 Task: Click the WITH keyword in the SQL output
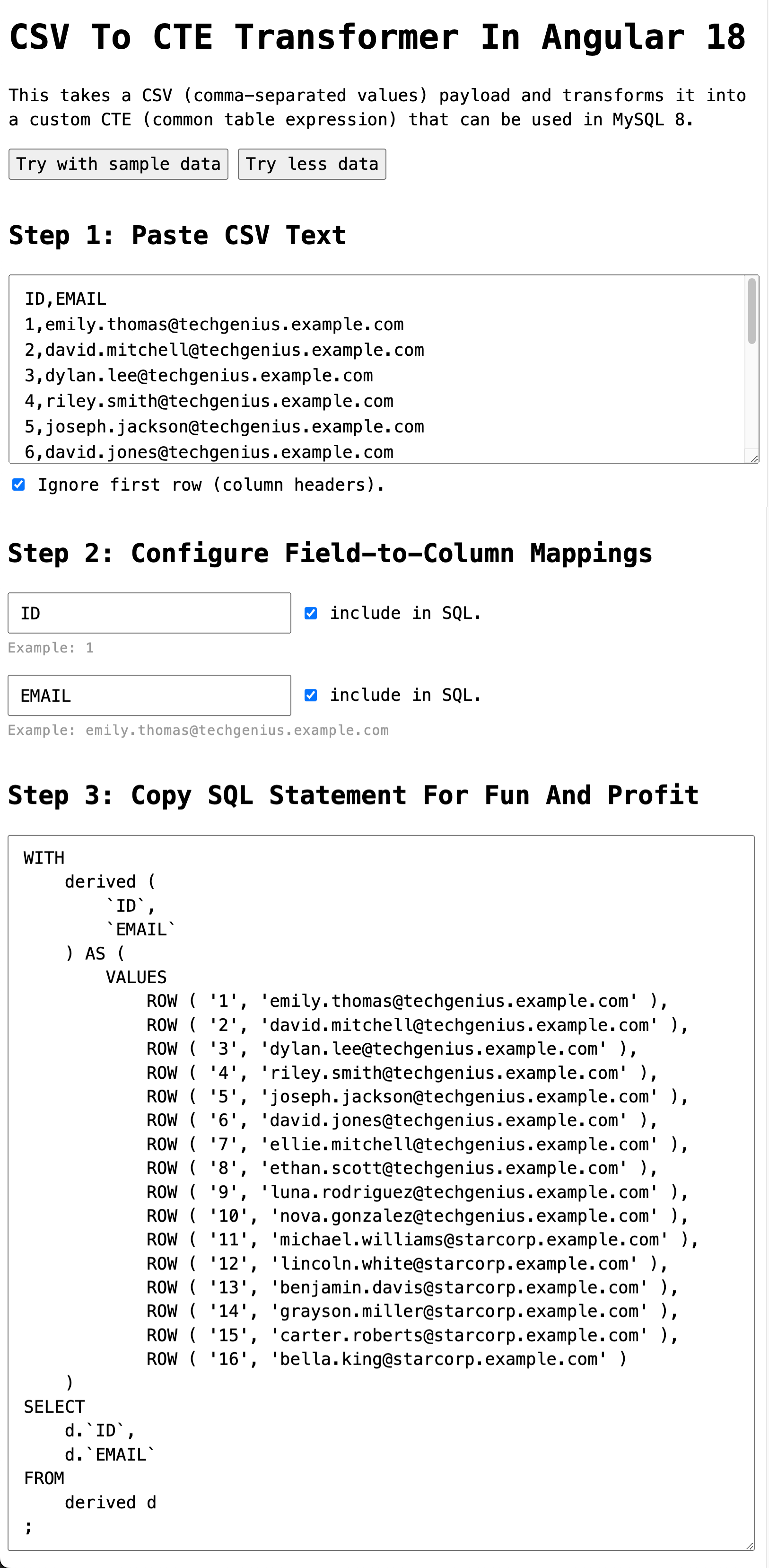(44, 858)
